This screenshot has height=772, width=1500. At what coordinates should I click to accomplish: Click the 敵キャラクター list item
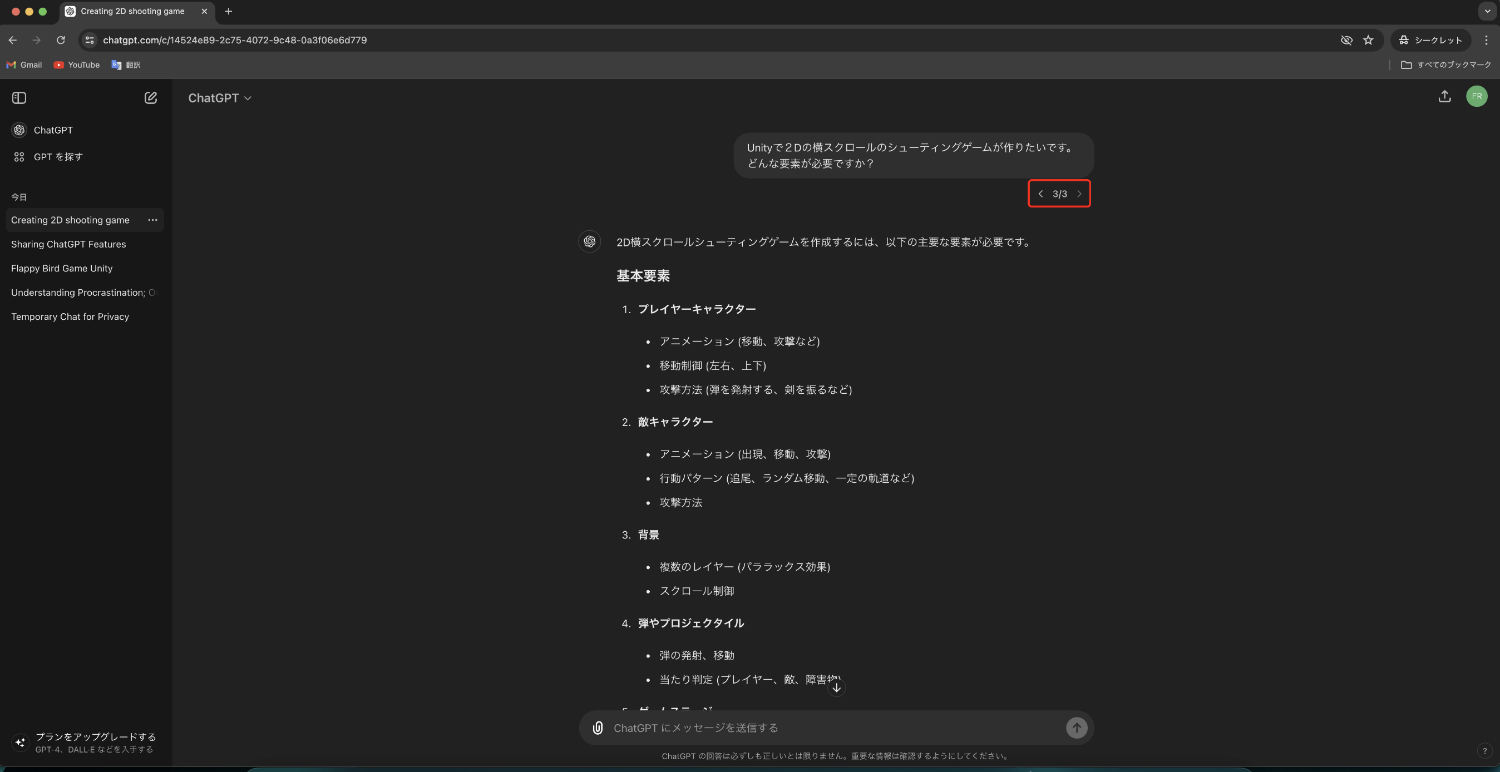(x=675, y=422)
